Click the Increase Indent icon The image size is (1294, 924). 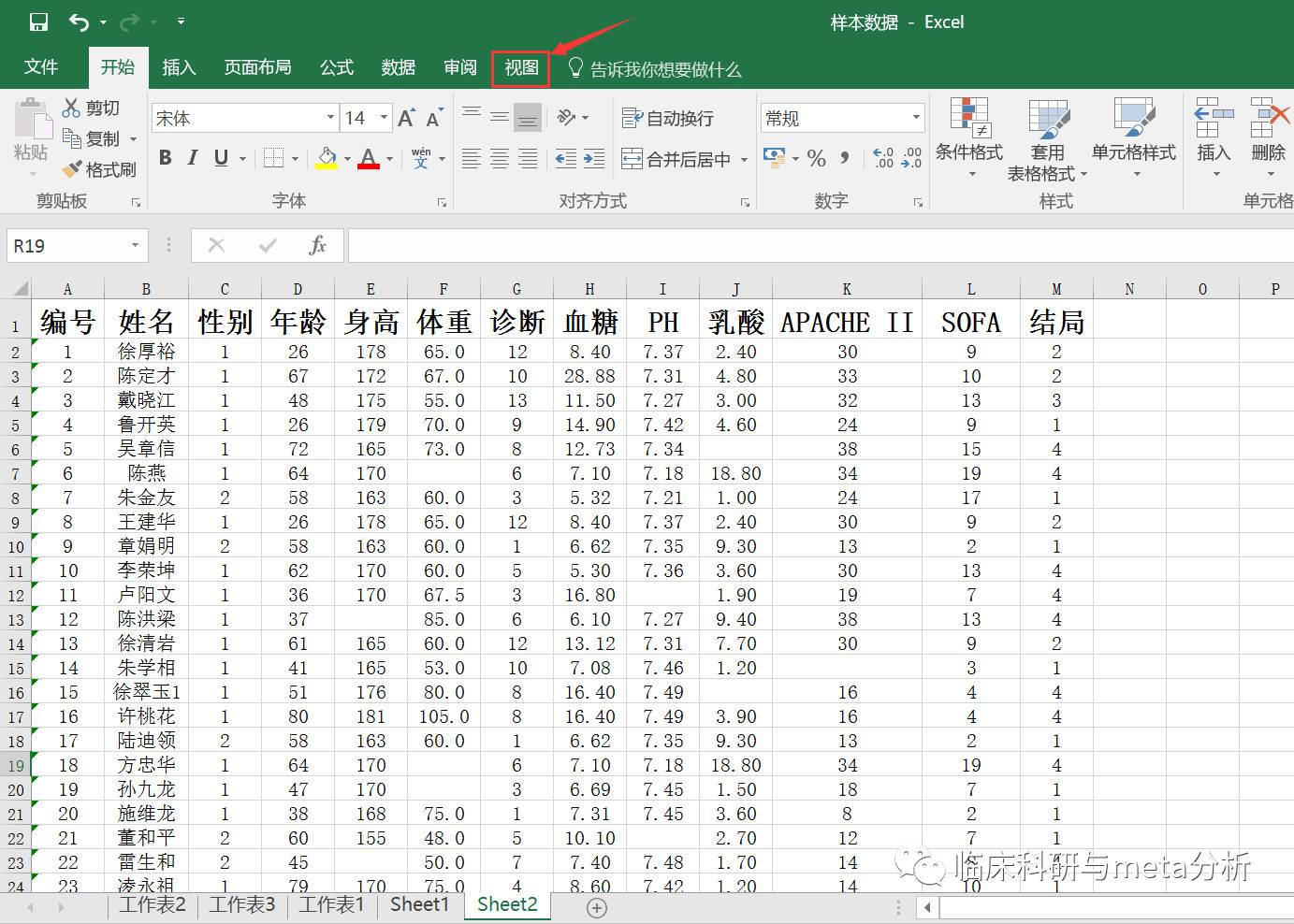click(x=594, y=159)
